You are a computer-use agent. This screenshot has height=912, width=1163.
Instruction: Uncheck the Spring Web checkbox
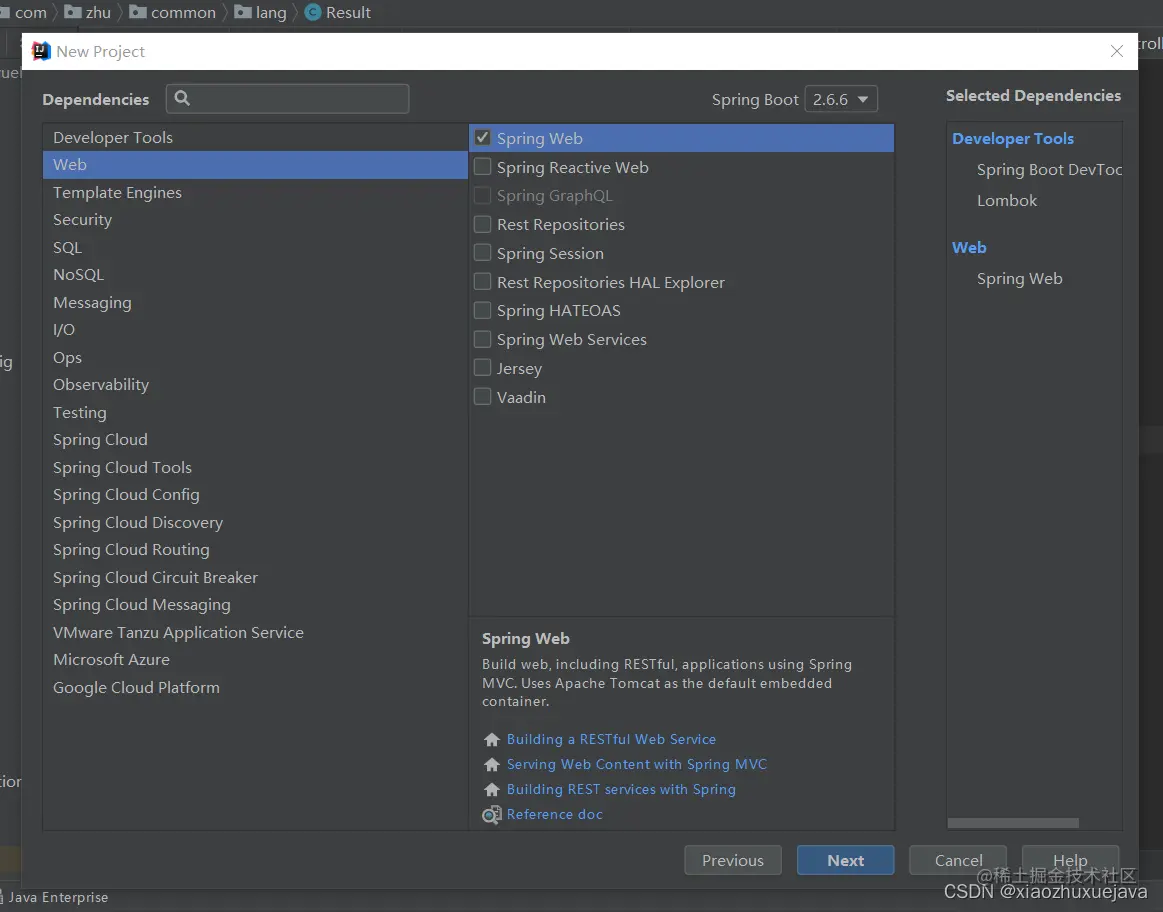coord(482,138)
